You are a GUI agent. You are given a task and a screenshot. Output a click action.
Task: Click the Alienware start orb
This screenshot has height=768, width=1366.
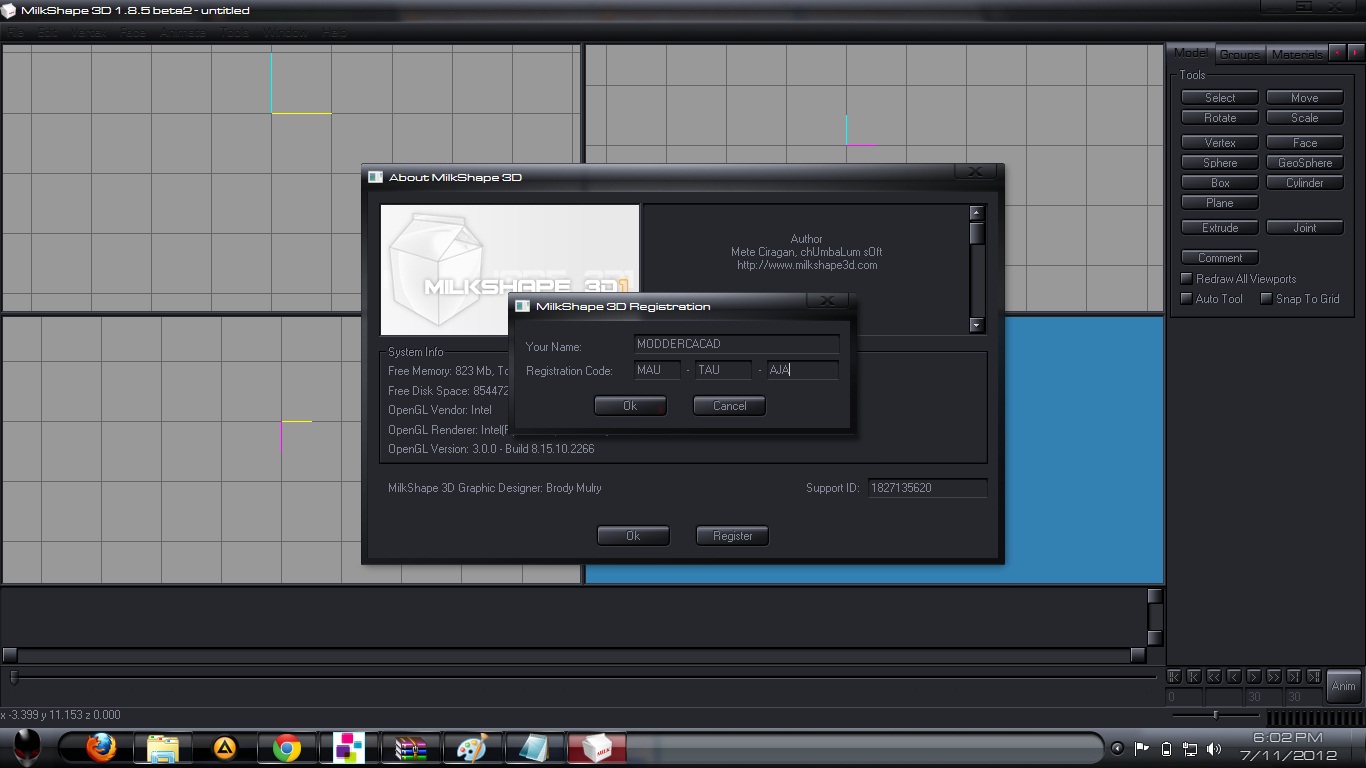pyautogui.click(x=27, y=747)
